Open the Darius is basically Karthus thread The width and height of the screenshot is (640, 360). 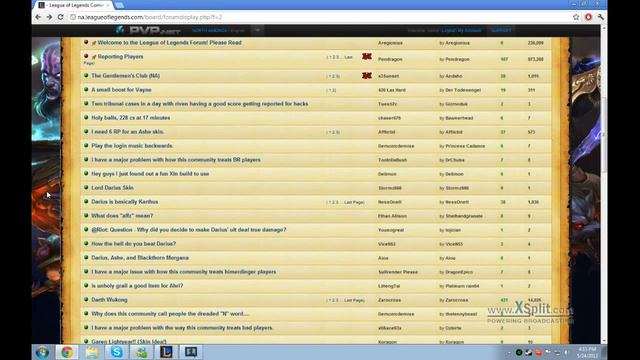(124, 202)
